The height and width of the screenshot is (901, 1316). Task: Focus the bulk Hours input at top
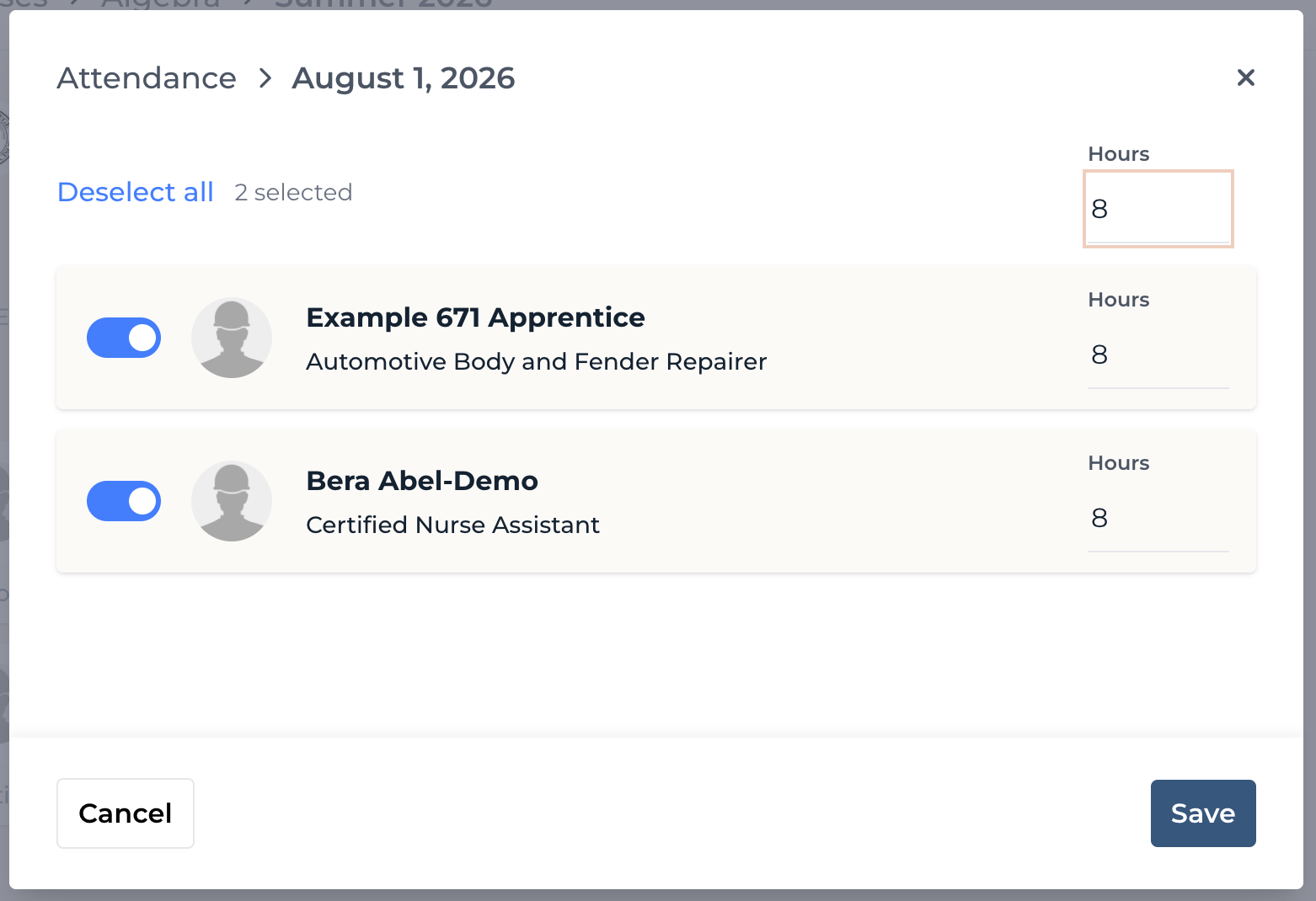[x=1158, y=209]
